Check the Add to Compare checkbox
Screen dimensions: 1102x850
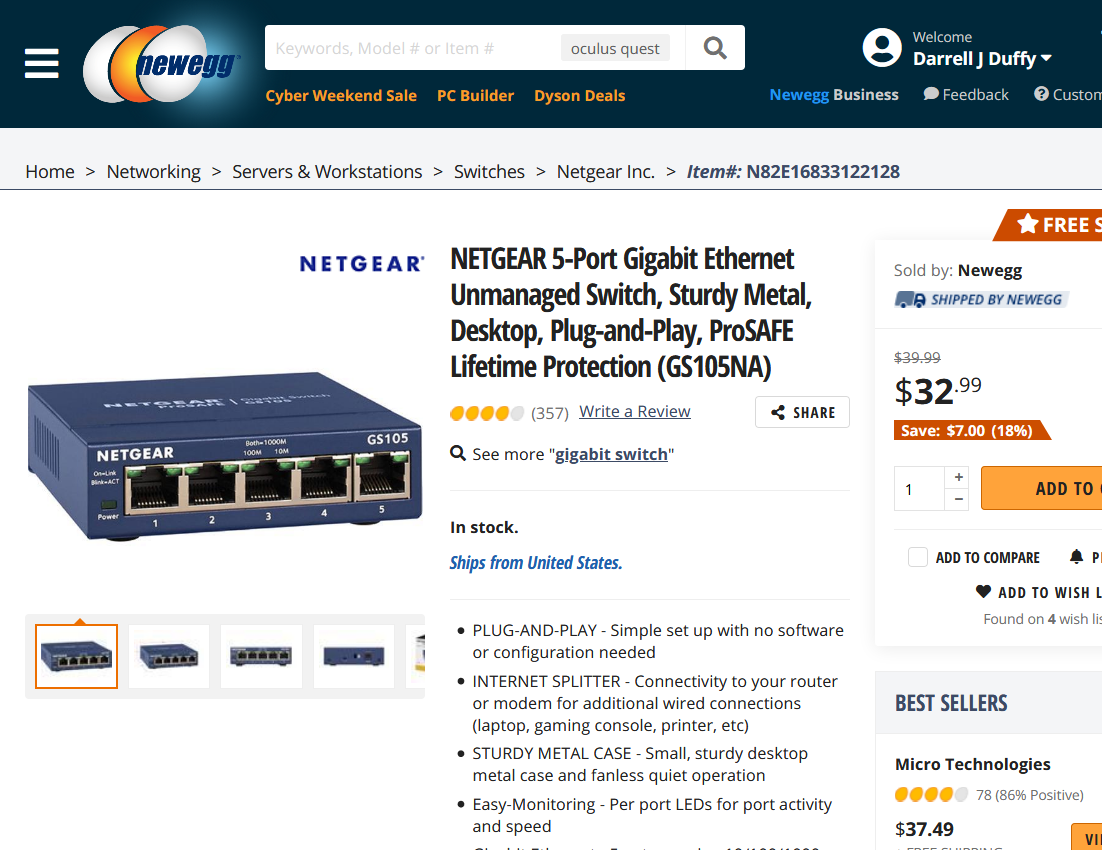(918, 557)
